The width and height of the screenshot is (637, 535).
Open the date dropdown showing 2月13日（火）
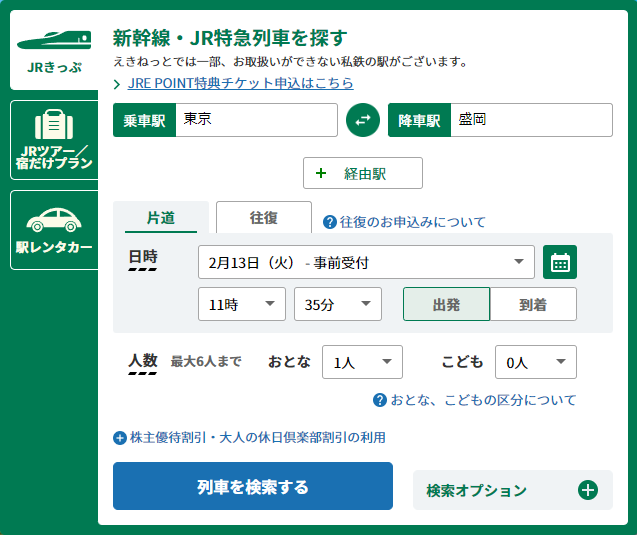coord(366,262)
